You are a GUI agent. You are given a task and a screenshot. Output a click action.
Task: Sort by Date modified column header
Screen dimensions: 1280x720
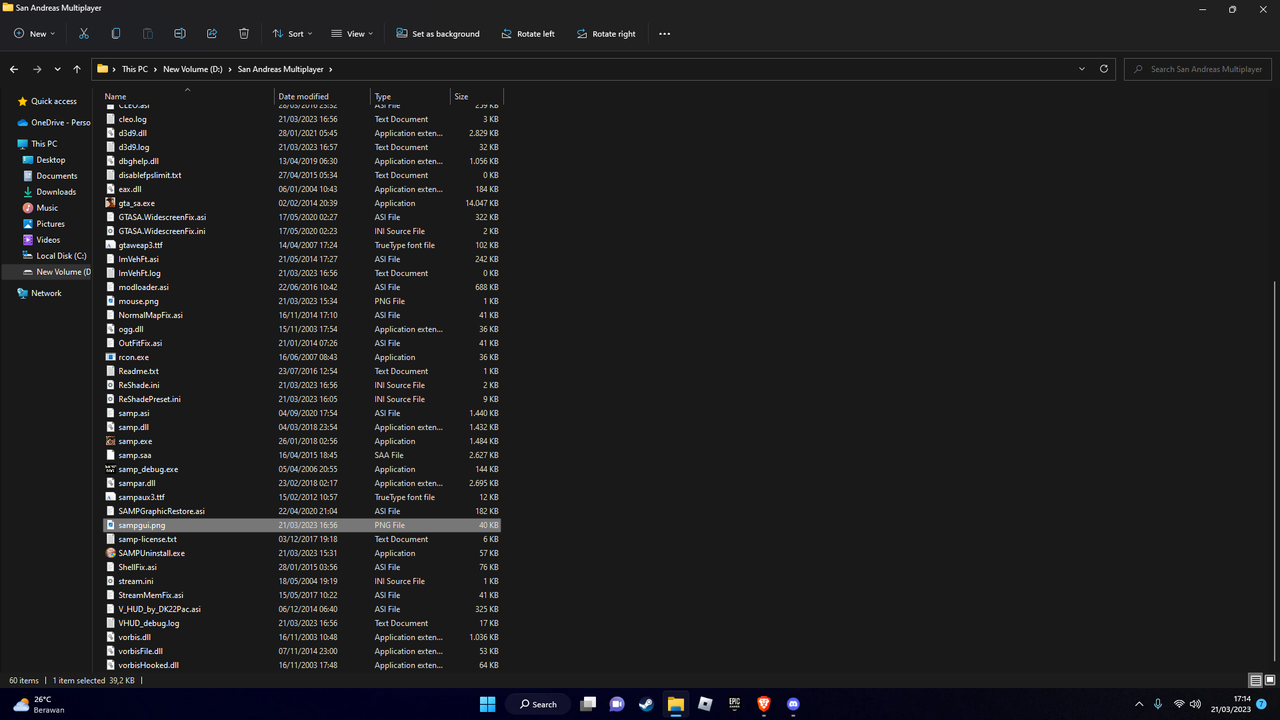click(x=323, y=97)
